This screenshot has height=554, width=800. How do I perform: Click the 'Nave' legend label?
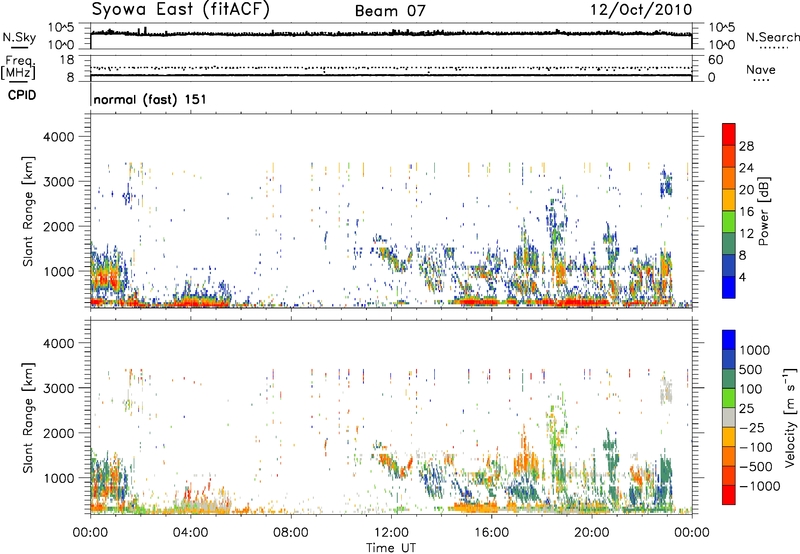click(761, 69)
